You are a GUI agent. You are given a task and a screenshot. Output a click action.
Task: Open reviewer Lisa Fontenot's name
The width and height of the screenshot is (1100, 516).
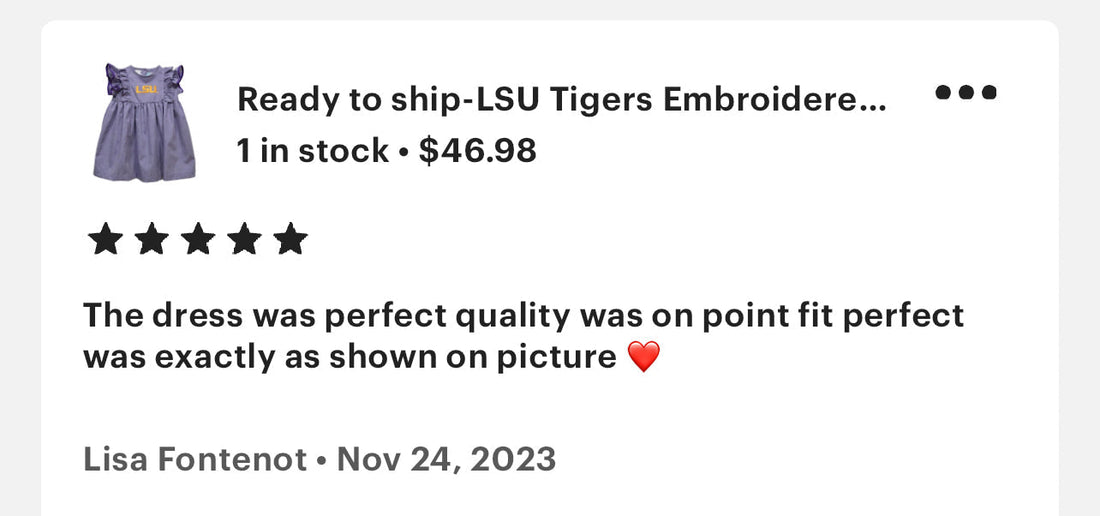click(195, 460)
